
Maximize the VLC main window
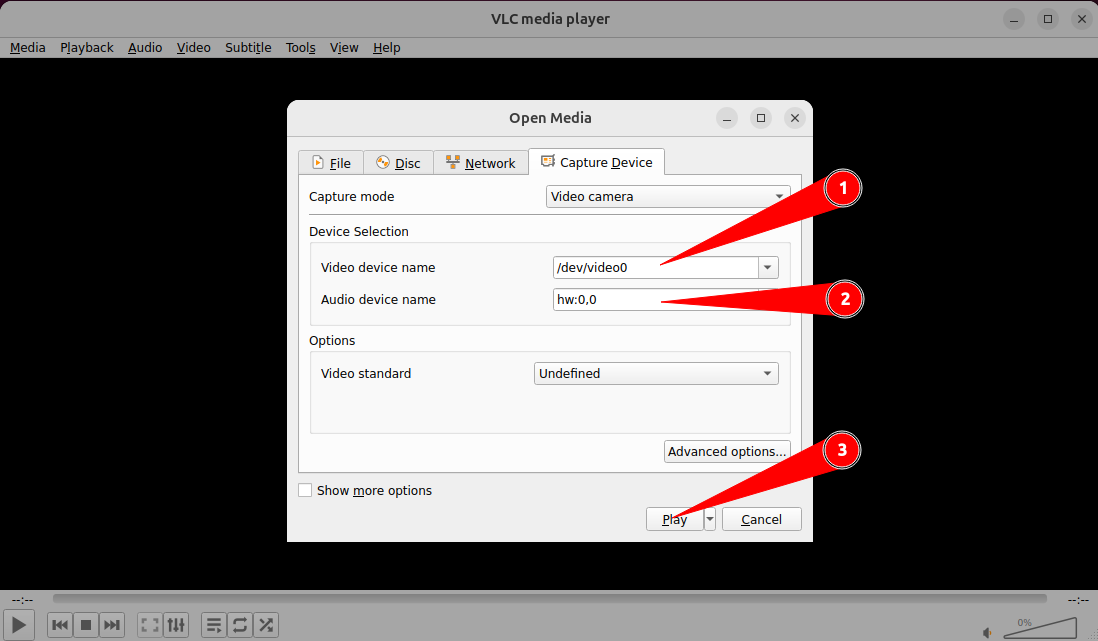coord(1048,19)
